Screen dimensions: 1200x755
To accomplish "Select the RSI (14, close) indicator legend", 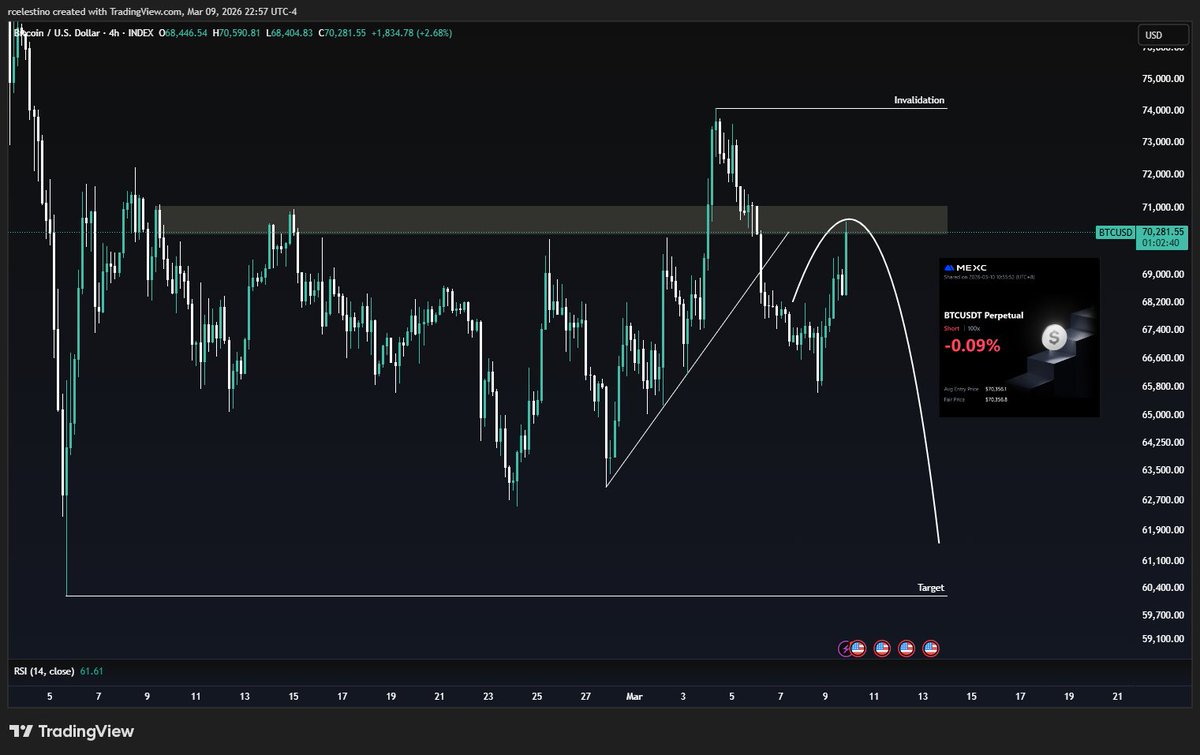I will [x=46, y=671].
